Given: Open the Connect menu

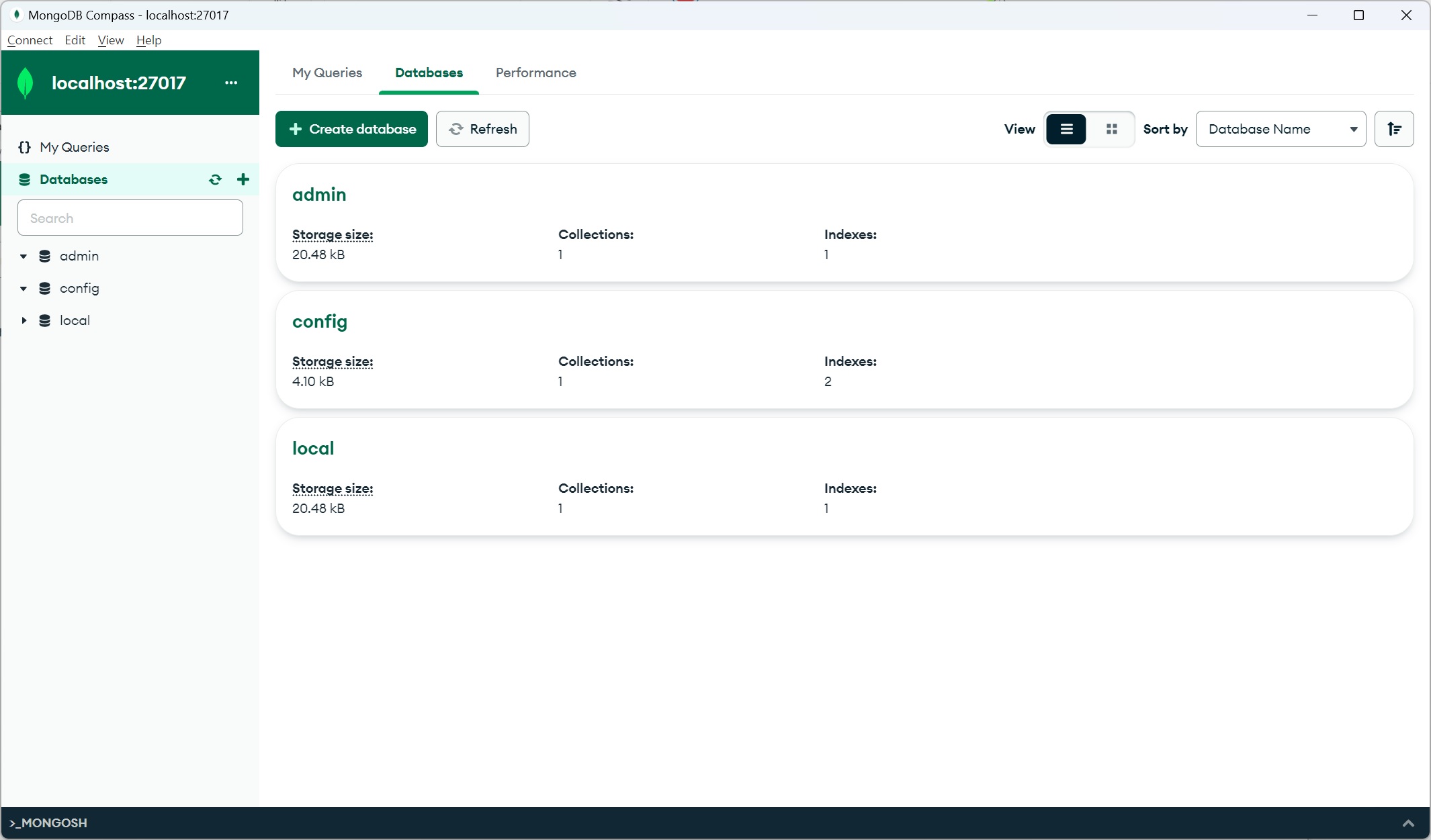Looking at the screenshot, I should point(30,40).
